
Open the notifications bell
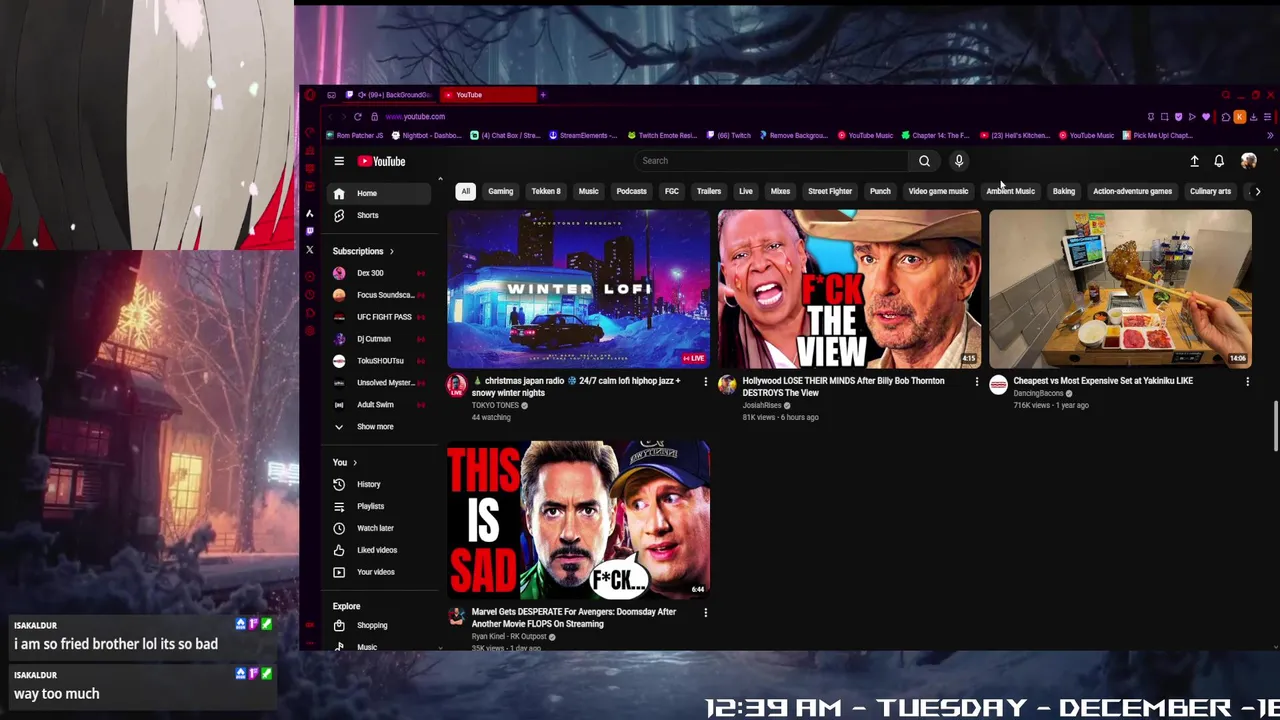click(1219, 161)
